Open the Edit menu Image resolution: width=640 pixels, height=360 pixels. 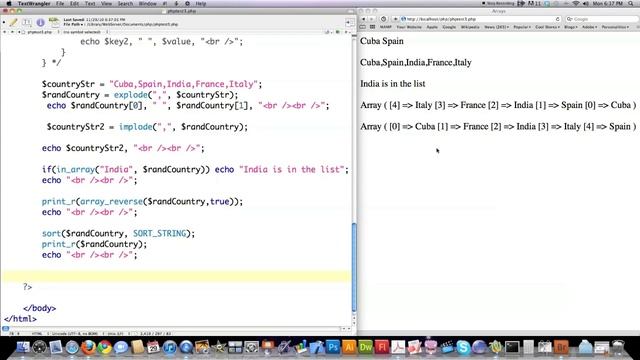pos(74,3)
